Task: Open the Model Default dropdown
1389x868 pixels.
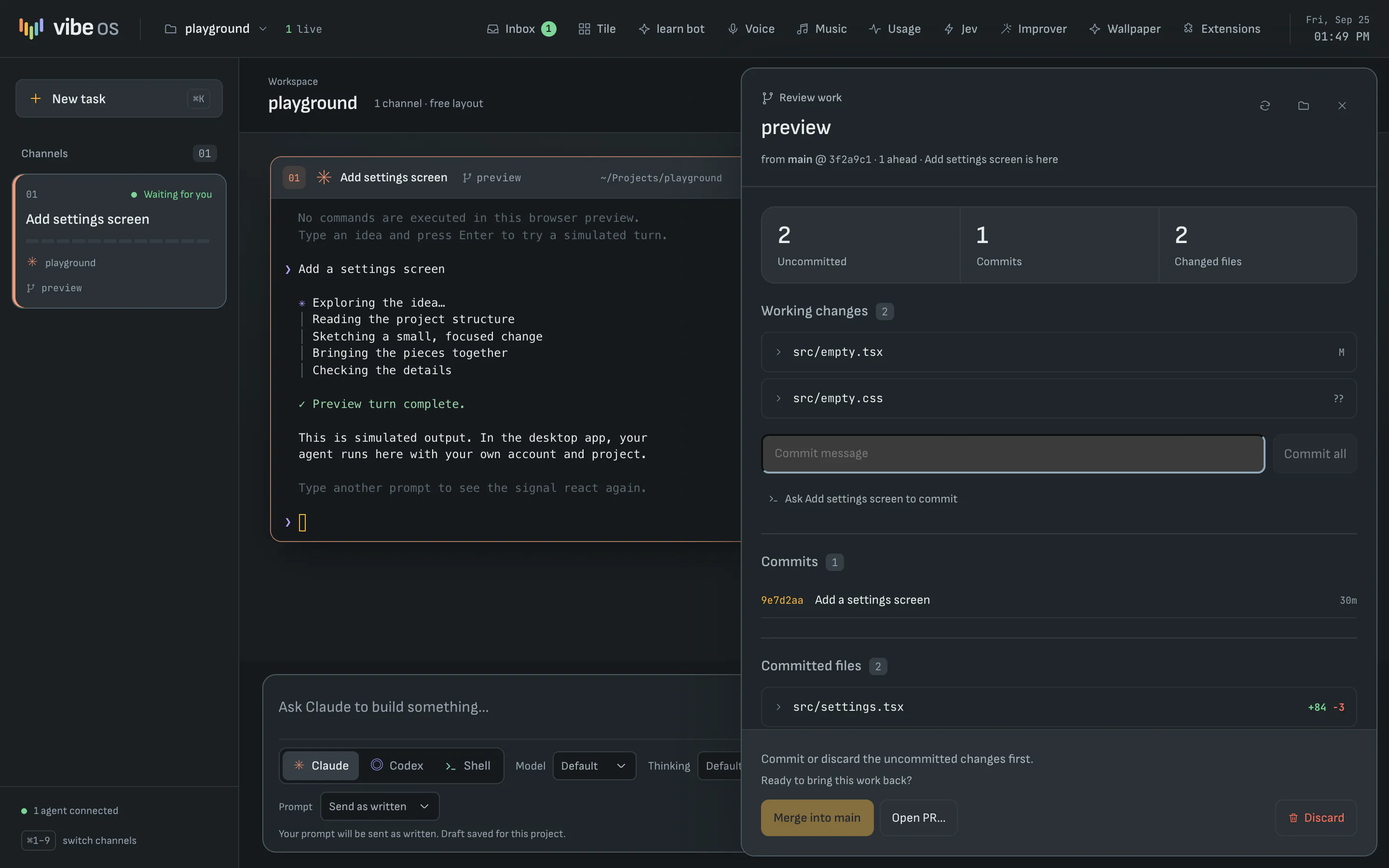Action: pos(594,766)
